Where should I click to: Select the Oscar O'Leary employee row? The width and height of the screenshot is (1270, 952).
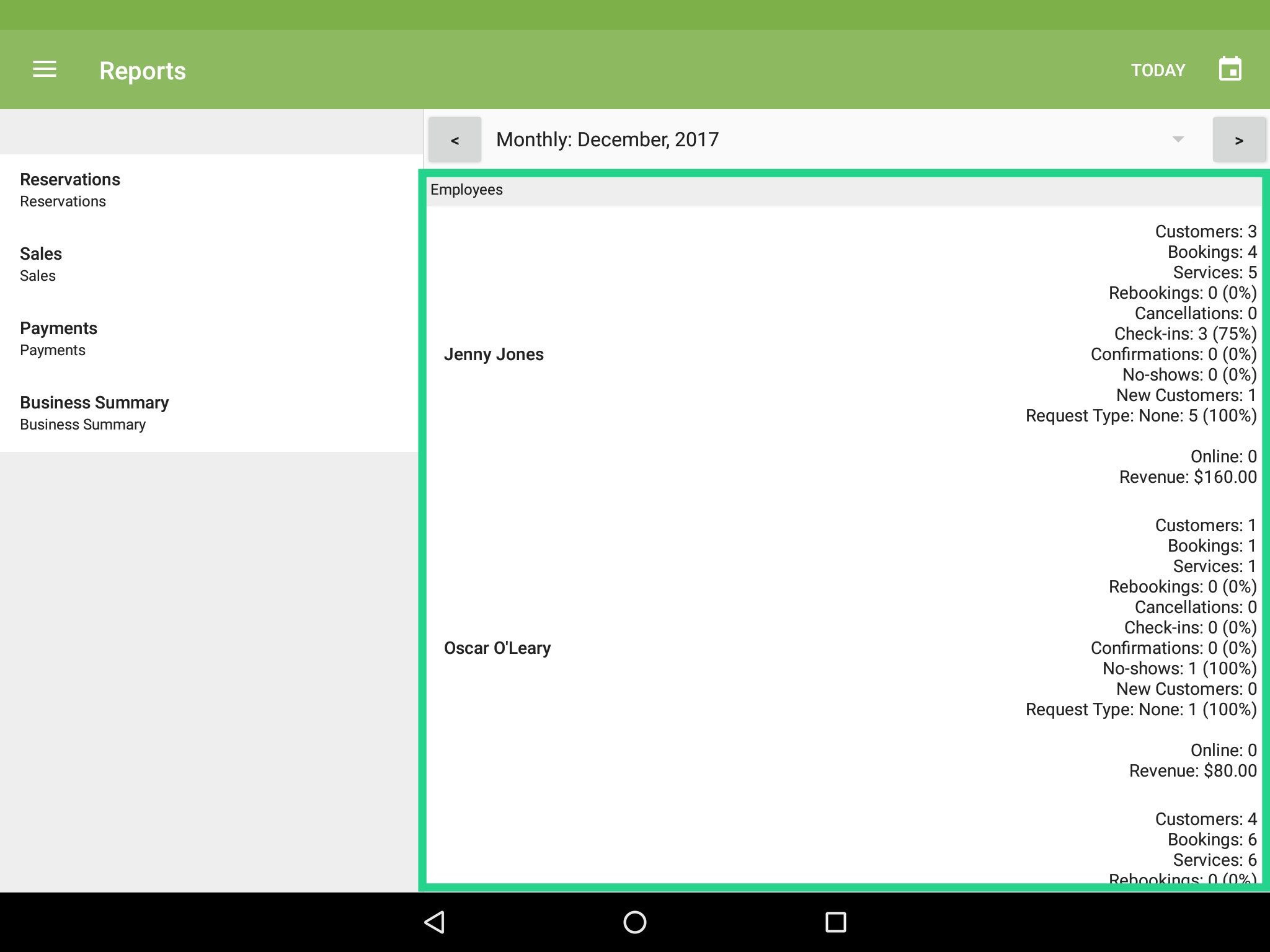point(497,648)
